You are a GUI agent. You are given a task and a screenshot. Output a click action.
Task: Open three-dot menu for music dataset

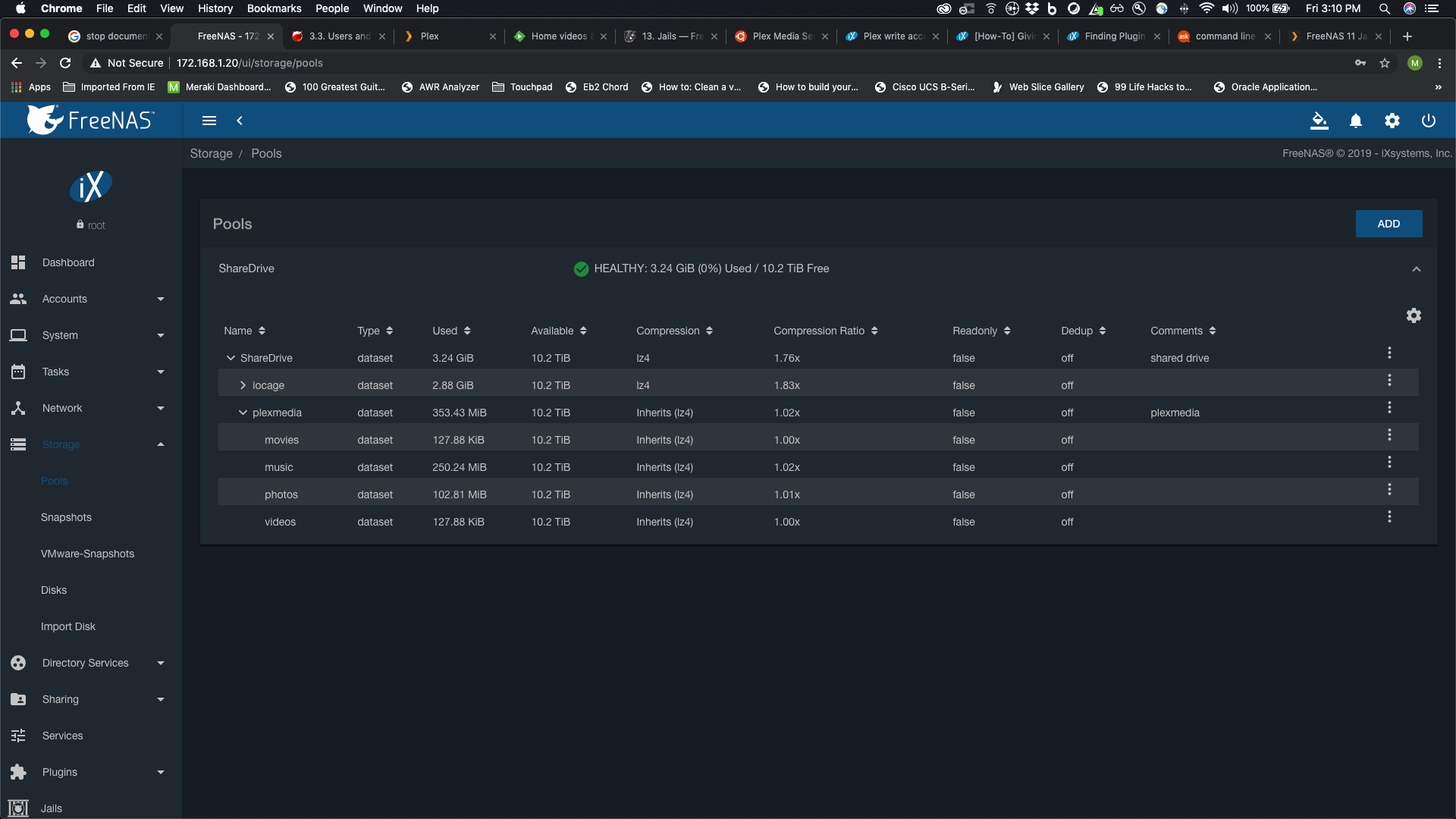(x=1389, y=462)
